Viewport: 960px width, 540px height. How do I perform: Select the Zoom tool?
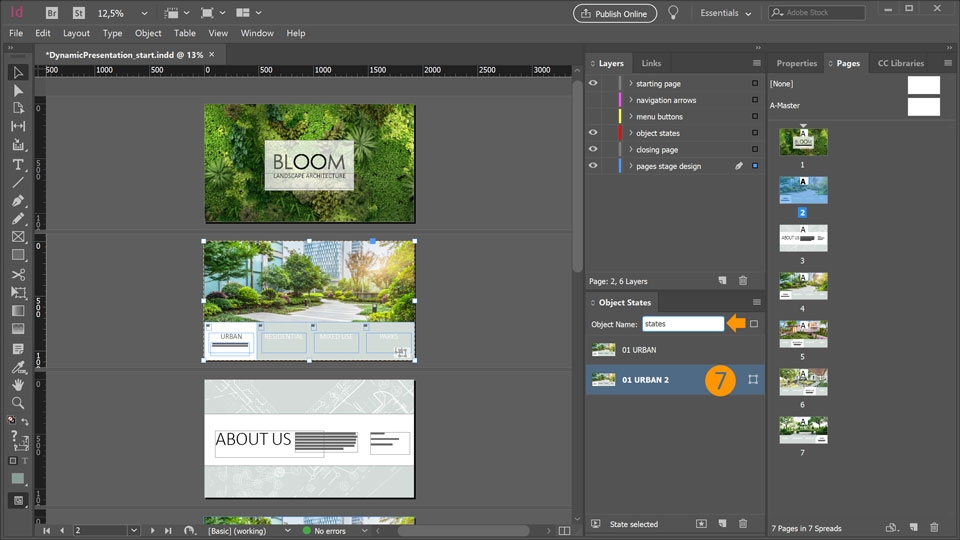[x=18, y=403]
